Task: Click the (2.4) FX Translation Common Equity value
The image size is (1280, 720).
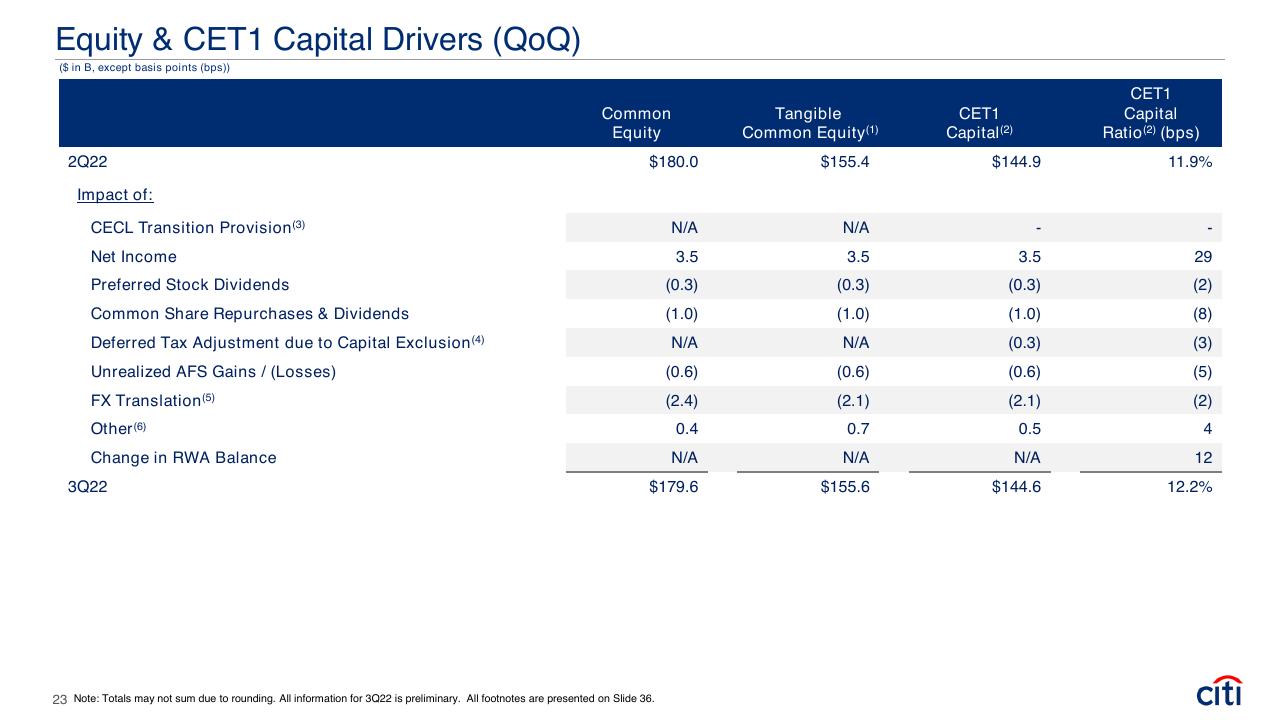Action: (x=682, y=400)
